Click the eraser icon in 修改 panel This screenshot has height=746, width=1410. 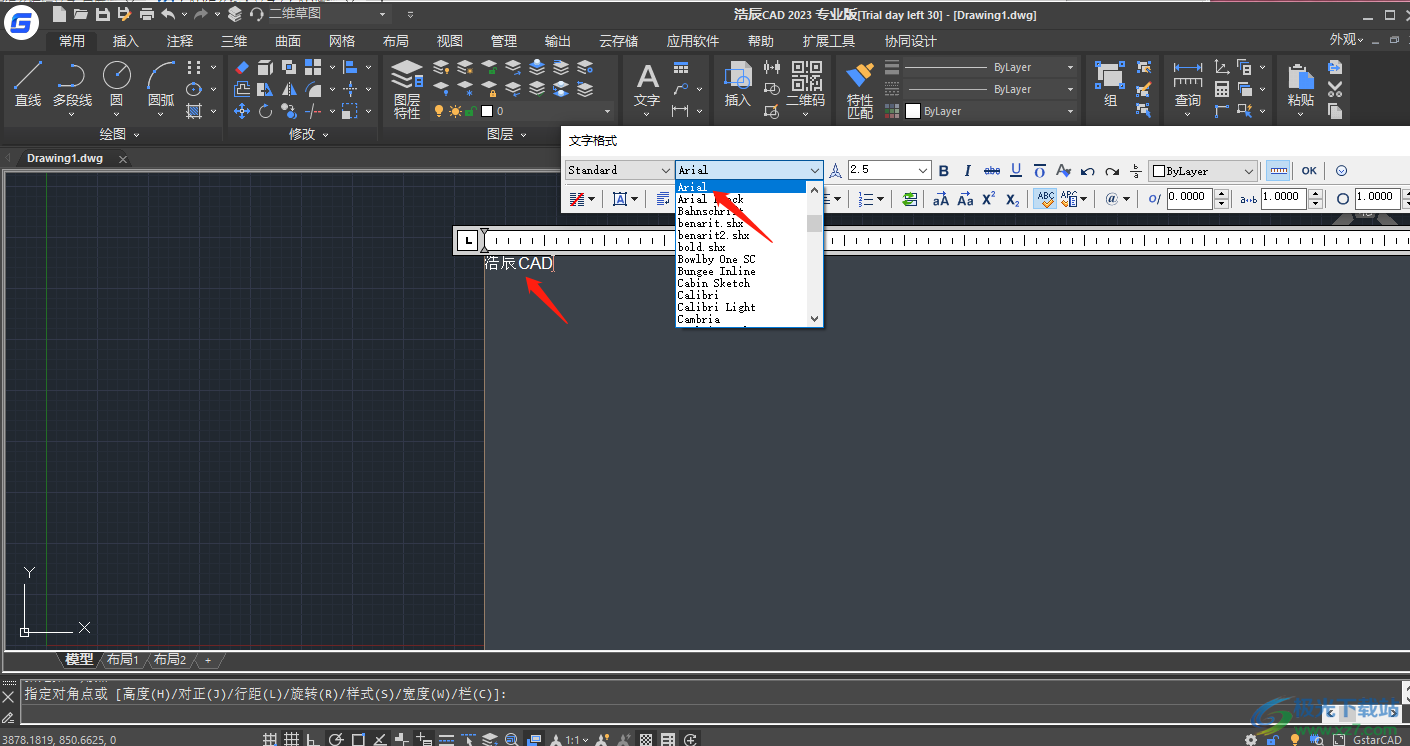pyautogui.click(x=241, y=67)
